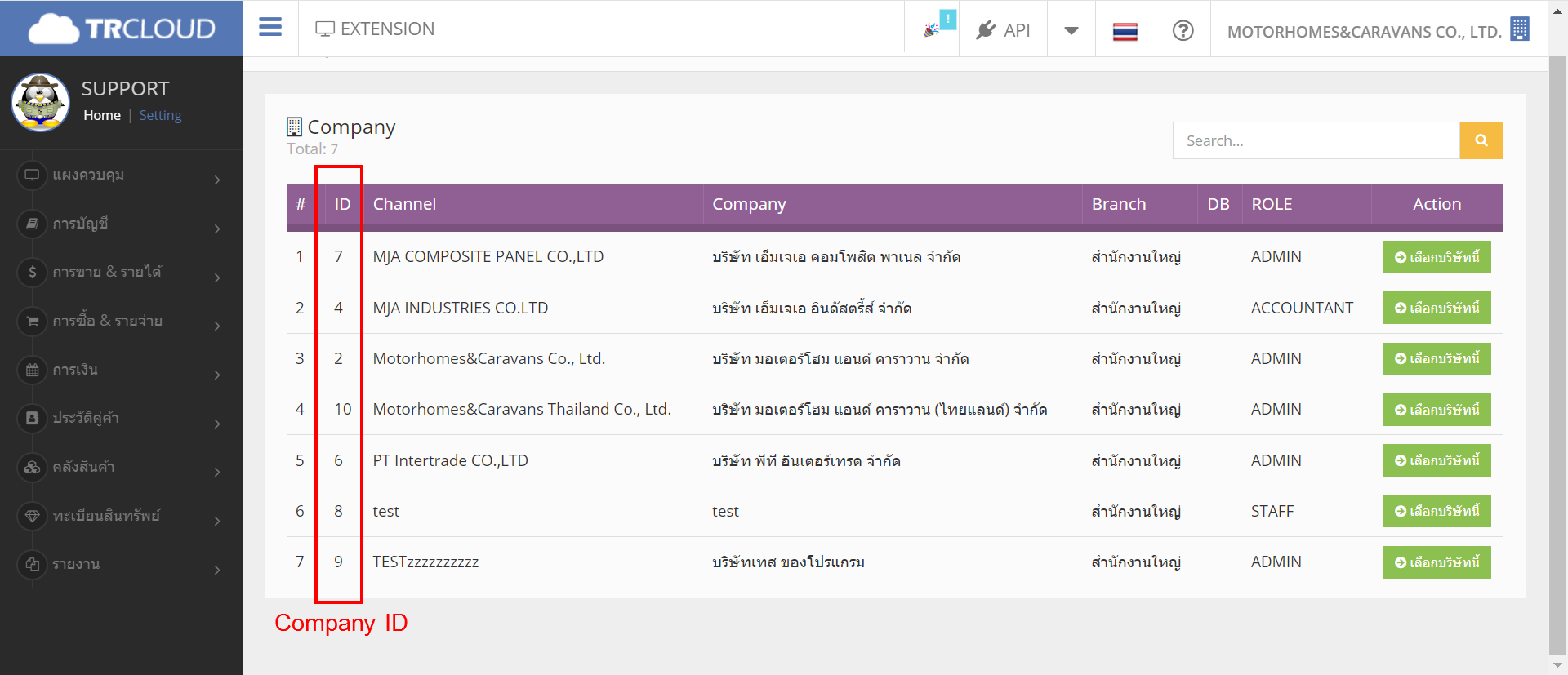The width and height of the screenshot is (1568, 675).
Task: Select company button for TESTzzzzzzzzzz row
Action: [1437, 562]
